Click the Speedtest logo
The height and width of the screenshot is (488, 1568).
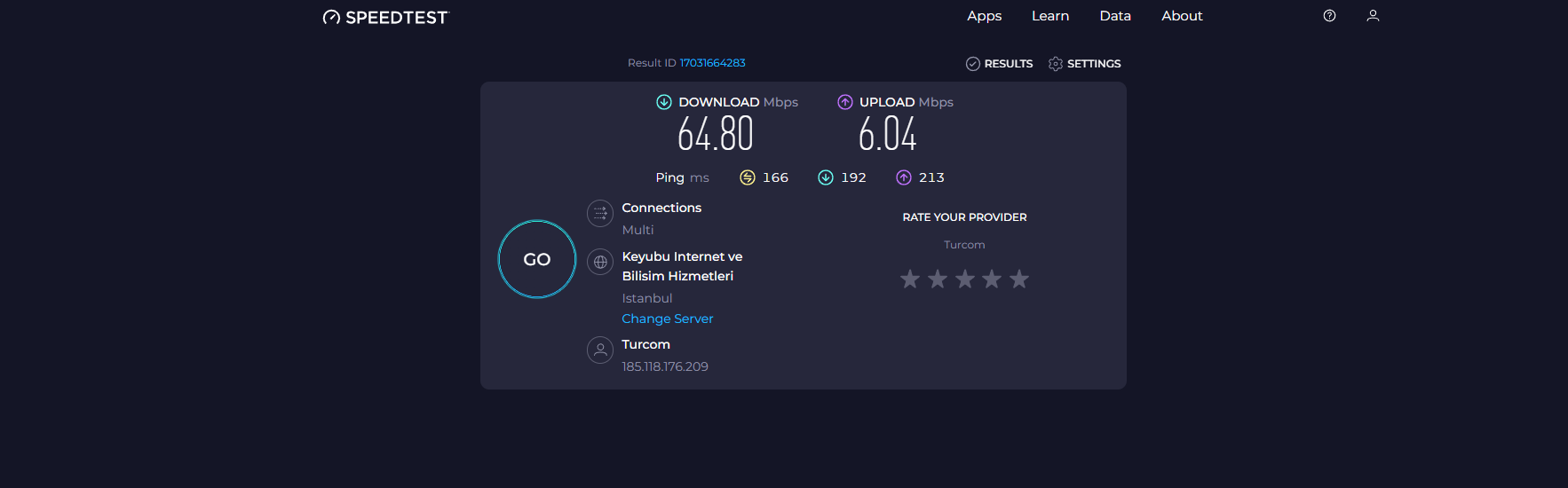[386, 17]
